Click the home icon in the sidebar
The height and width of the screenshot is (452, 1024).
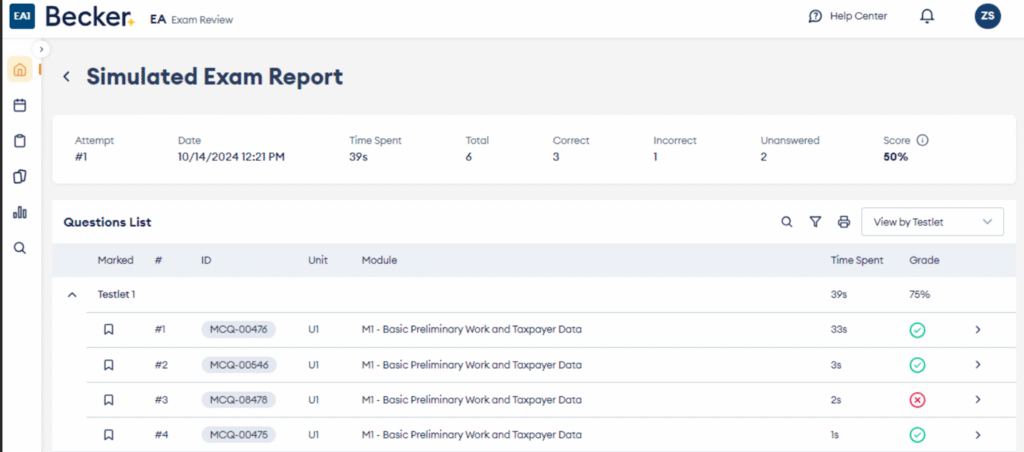coord(20,70)
